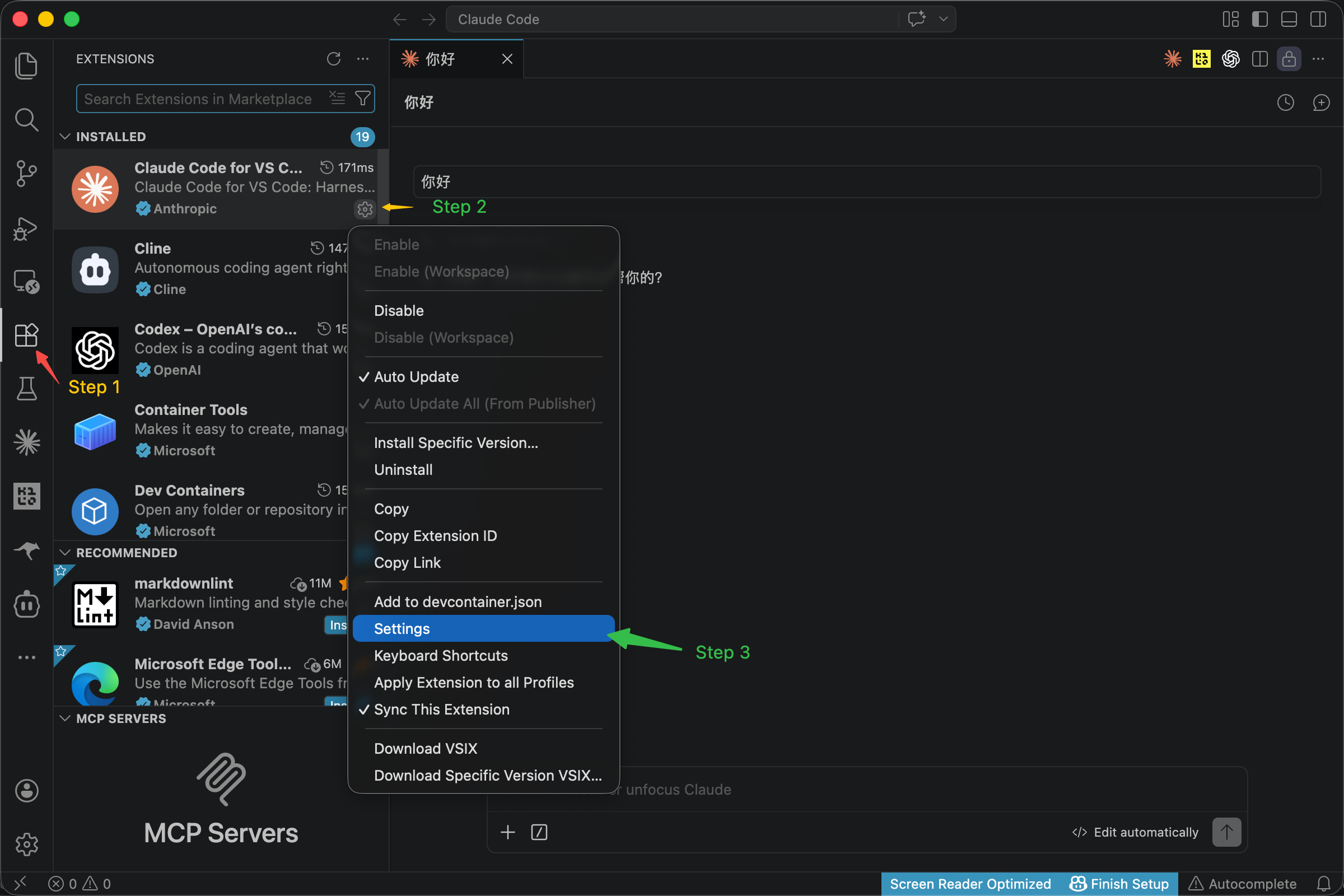Open Extensions view more actions menu

(x=363, y=59)
